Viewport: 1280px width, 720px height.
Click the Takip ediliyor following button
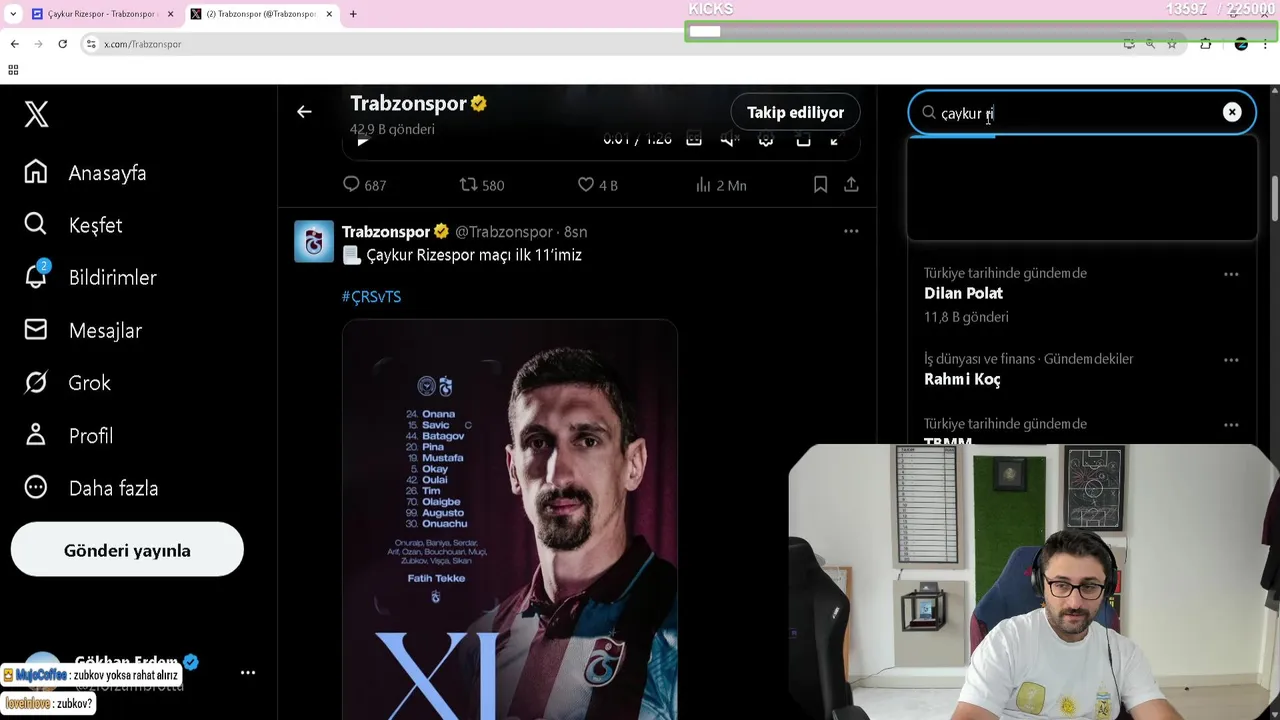click(795, 112)
